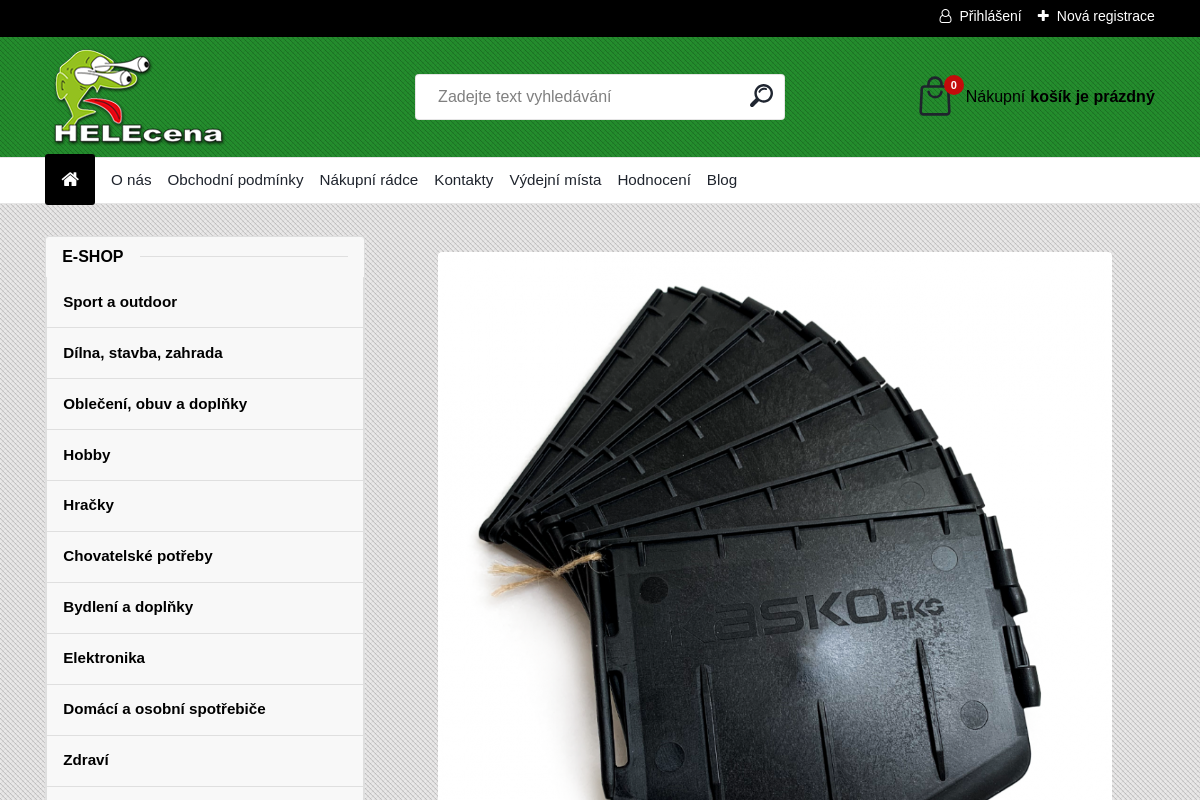Screen dimensions: 1200x800
Task: Open Výdejní místa menu item
Action: click(555, 180)
